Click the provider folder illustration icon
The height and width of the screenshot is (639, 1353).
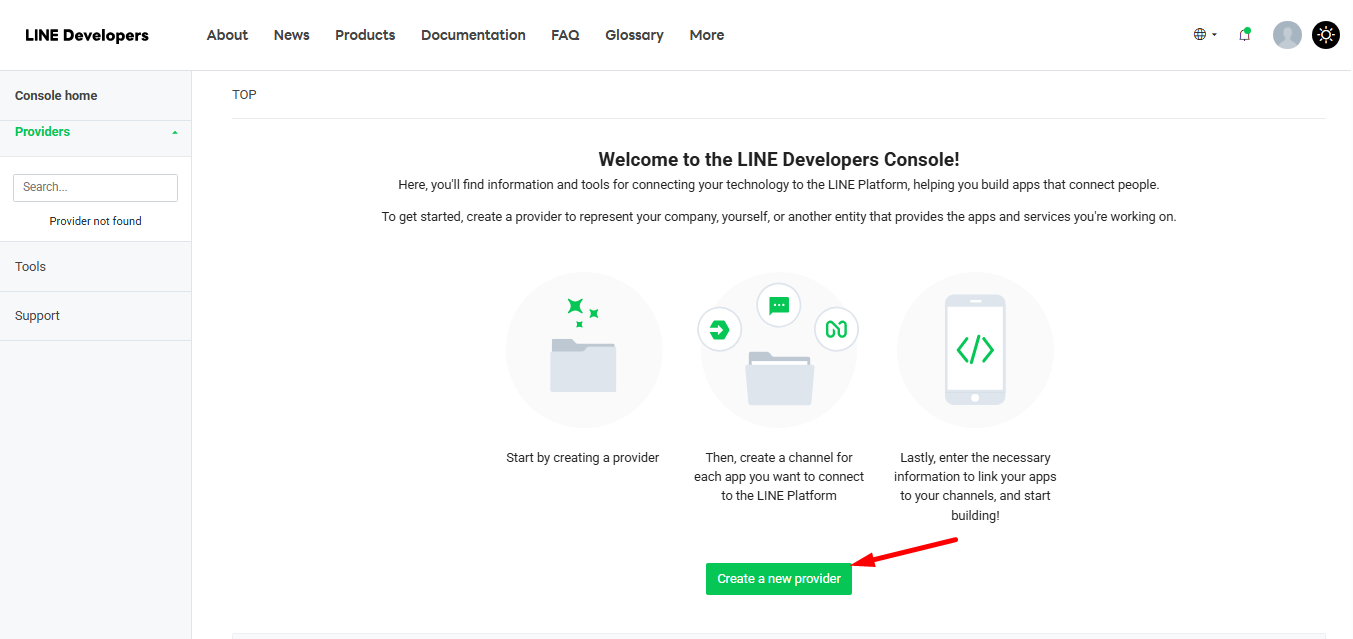(x=584, y=350)
